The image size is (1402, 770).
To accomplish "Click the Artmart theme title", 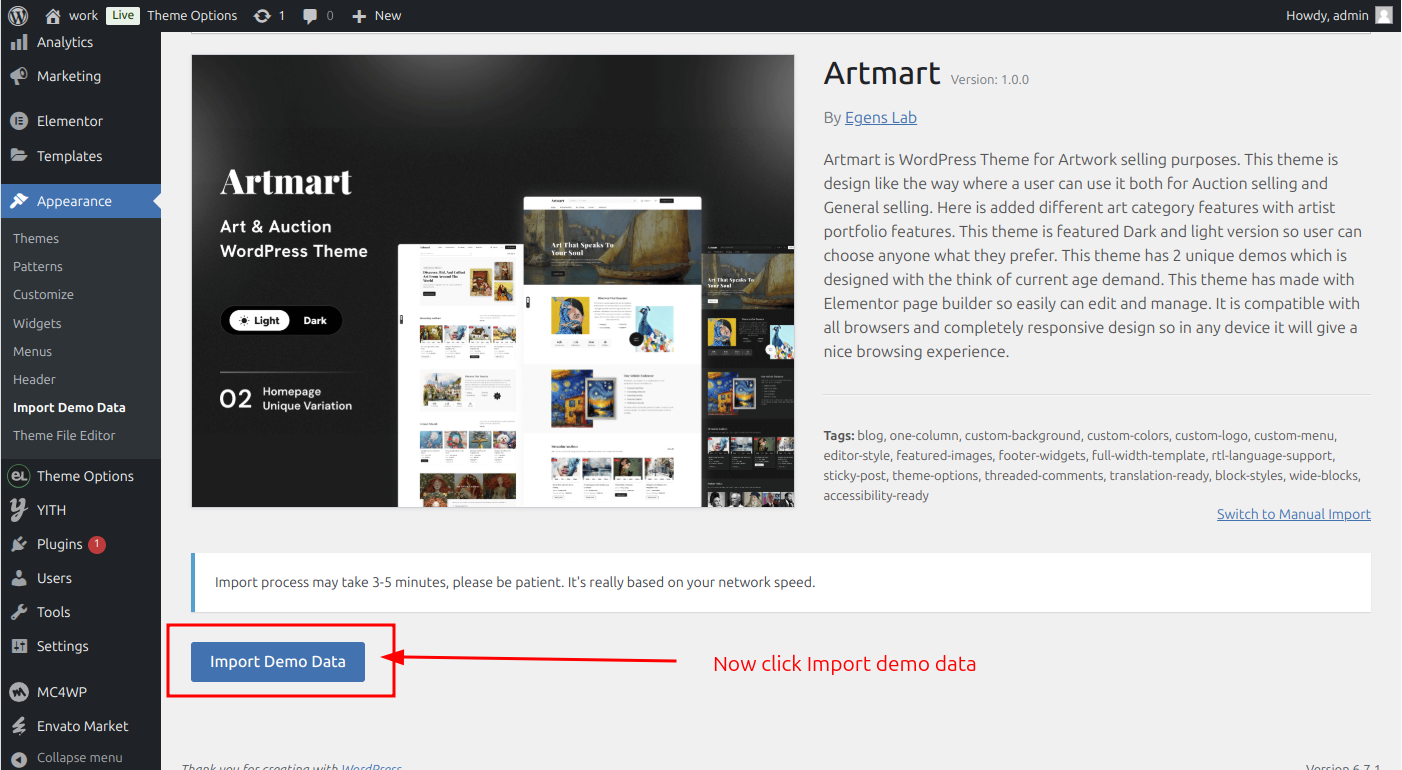I will tap(882, 73).
